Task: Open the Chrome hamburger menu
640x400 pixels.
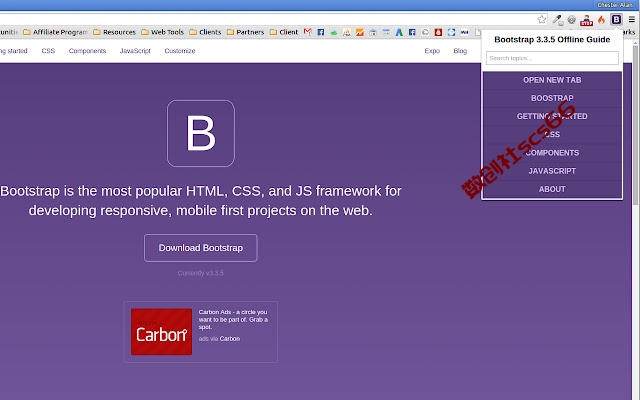Action: [x=631, y=19]
